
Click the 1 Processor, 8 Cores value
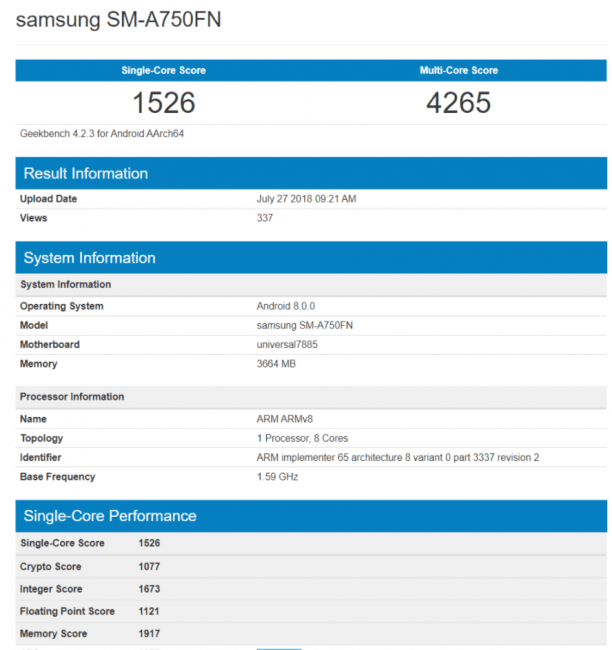pyautogui.click(x=302, y=438)
